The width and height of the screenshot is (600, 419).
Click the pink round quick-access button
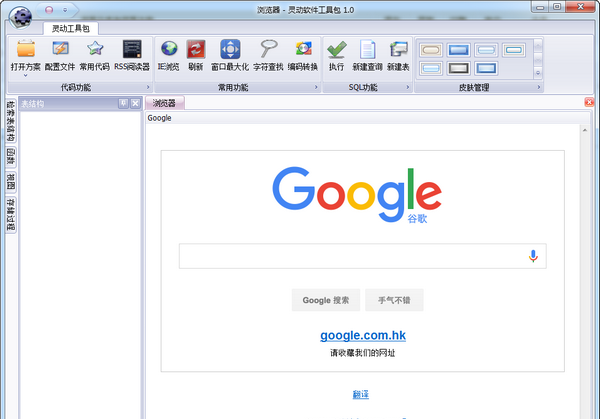(49, 10)
